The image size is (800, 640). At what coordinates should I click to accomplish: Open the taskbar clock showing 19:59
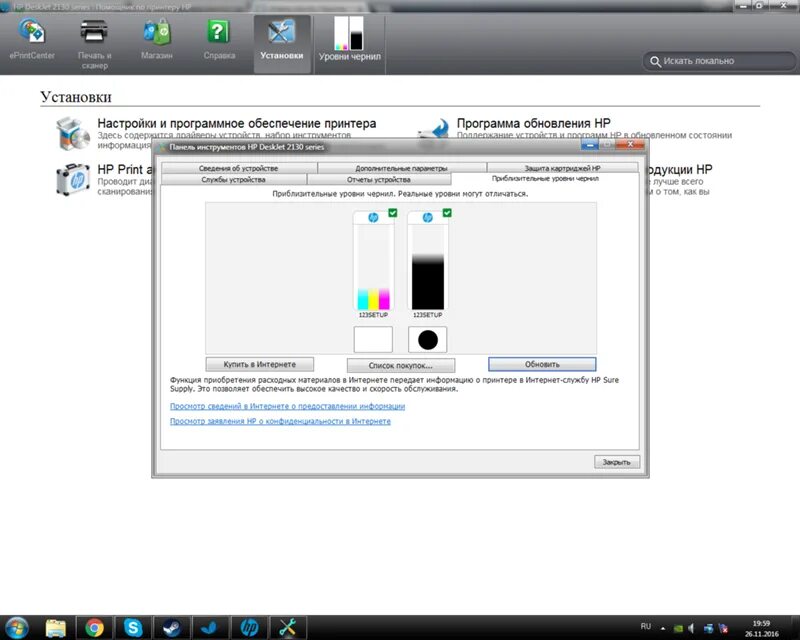(x=761, y=628)
